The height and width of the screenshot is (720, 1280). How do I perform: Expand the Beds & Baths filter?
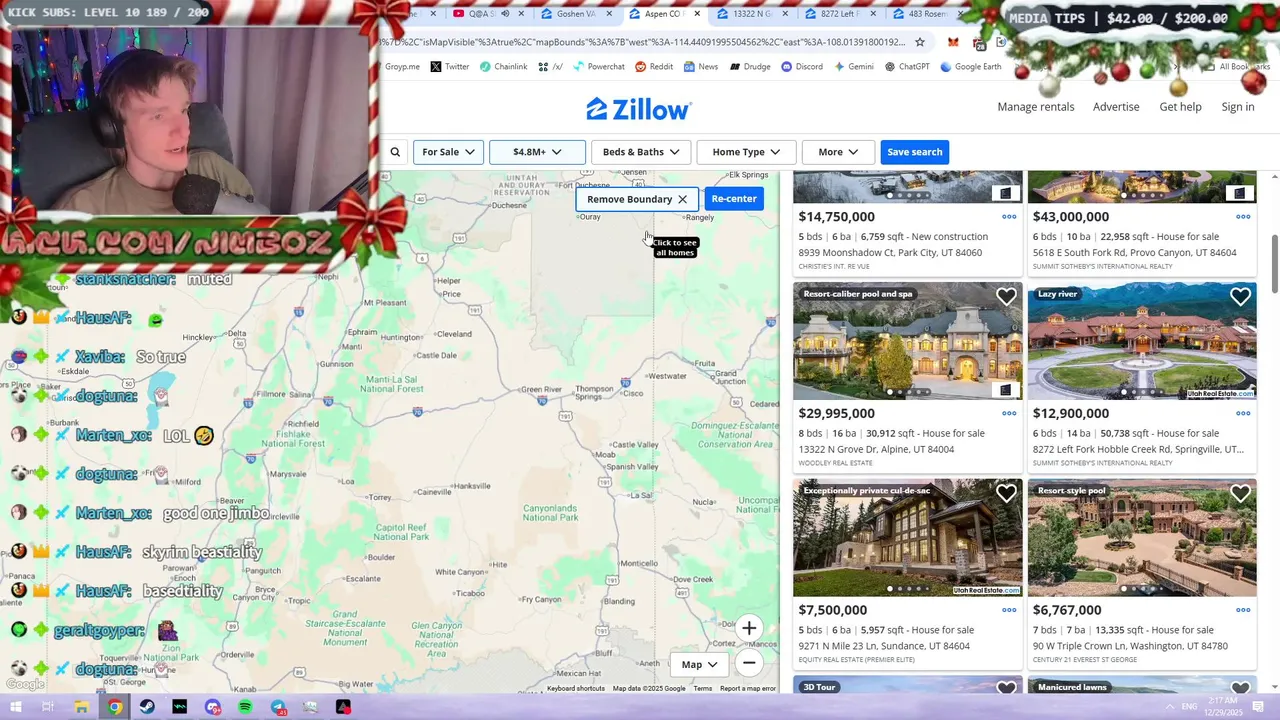(641, 152)
